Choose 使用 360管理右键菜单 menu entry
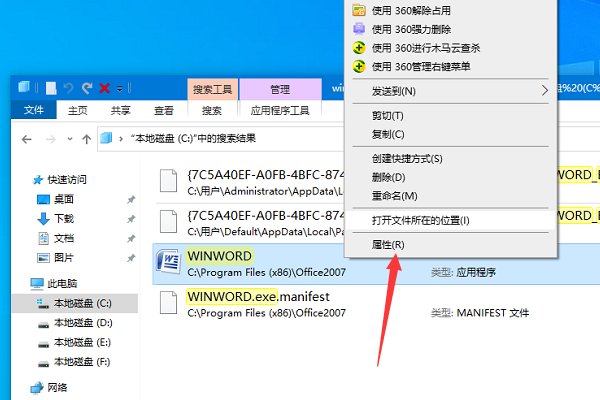 (421, 67)
